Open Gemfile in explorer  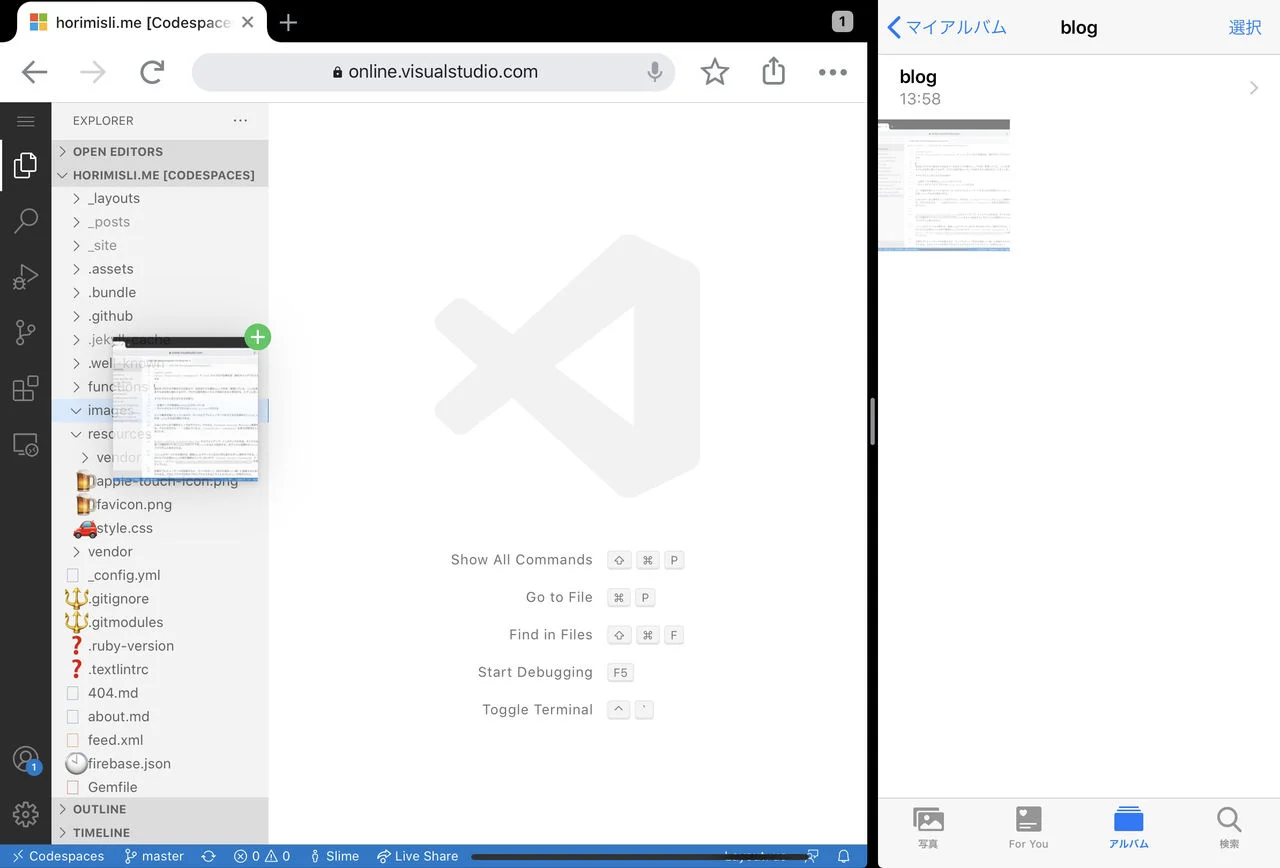pyautogui.click(x=160, y=787)
